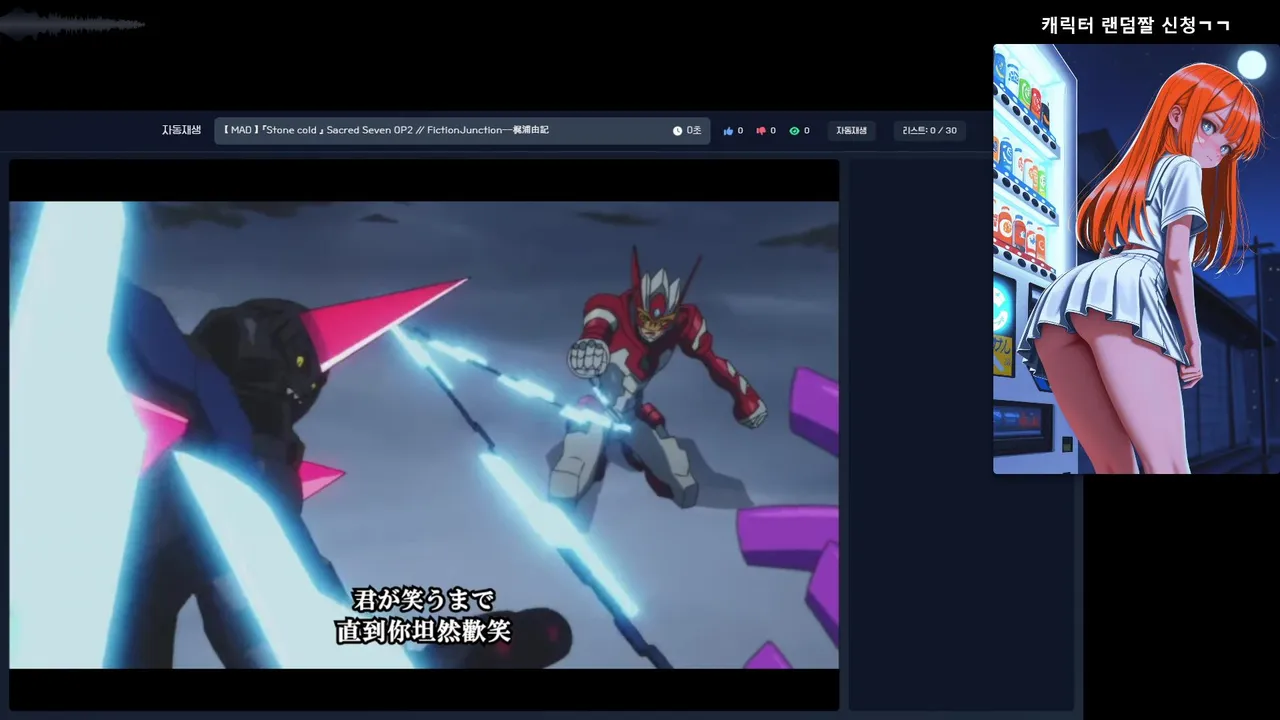Viewport: 1280px width, 720px height.
Task: Click the clock icon beside 0초
Action: coord(677,131)
